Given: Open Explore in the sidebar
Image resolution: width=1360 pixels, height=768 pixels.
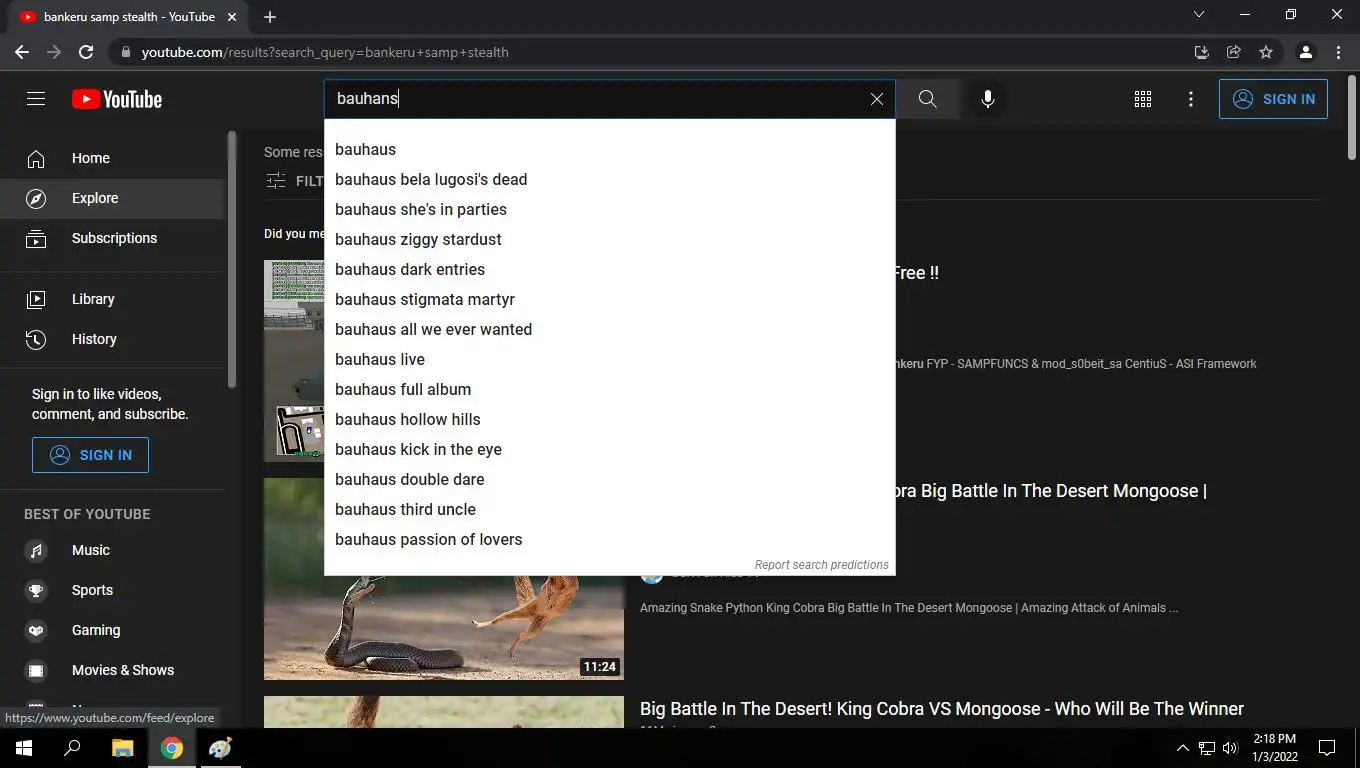Looking at the screenshot, I should [112, 198].
